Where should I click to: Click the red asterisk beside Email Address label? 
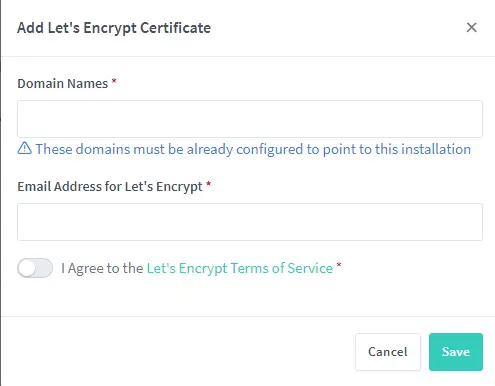coord(209,184)
